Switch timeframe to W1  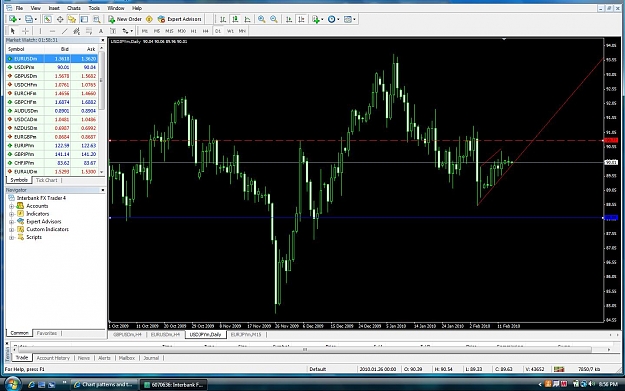click(x=230, y=31)
